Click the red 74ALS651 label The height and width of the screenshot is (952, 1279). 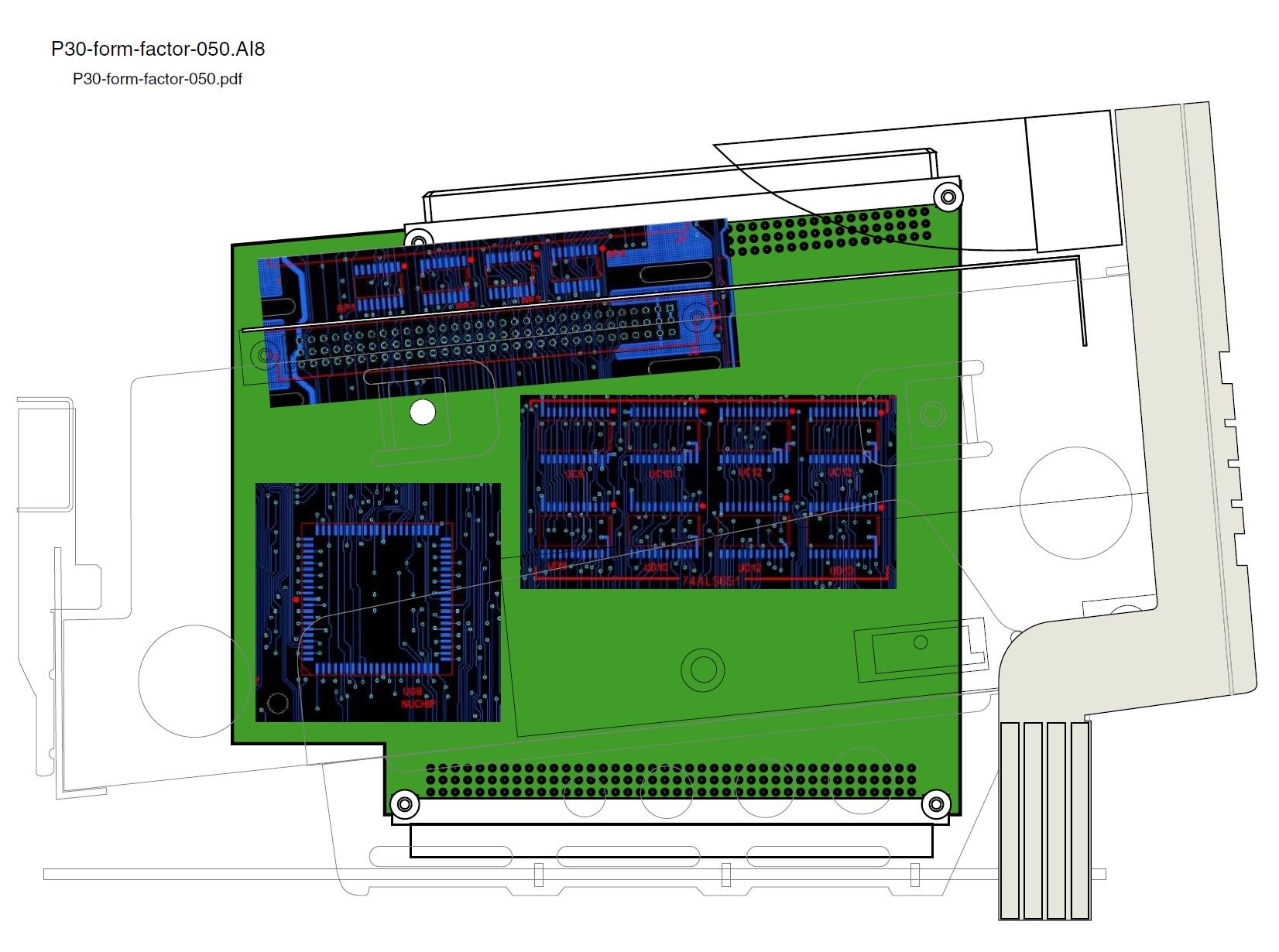(x=711, y=580)
